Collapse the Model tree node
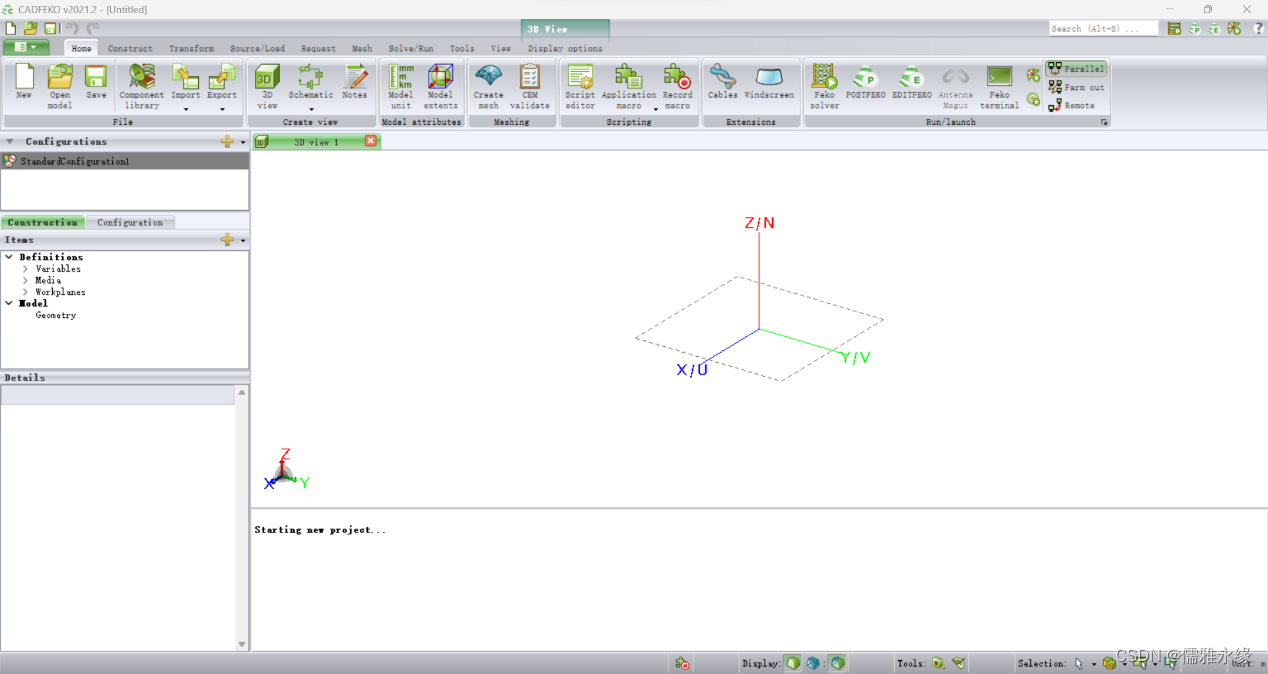Viewport: 1268px width, 674px height. click(x=9, y=303)
